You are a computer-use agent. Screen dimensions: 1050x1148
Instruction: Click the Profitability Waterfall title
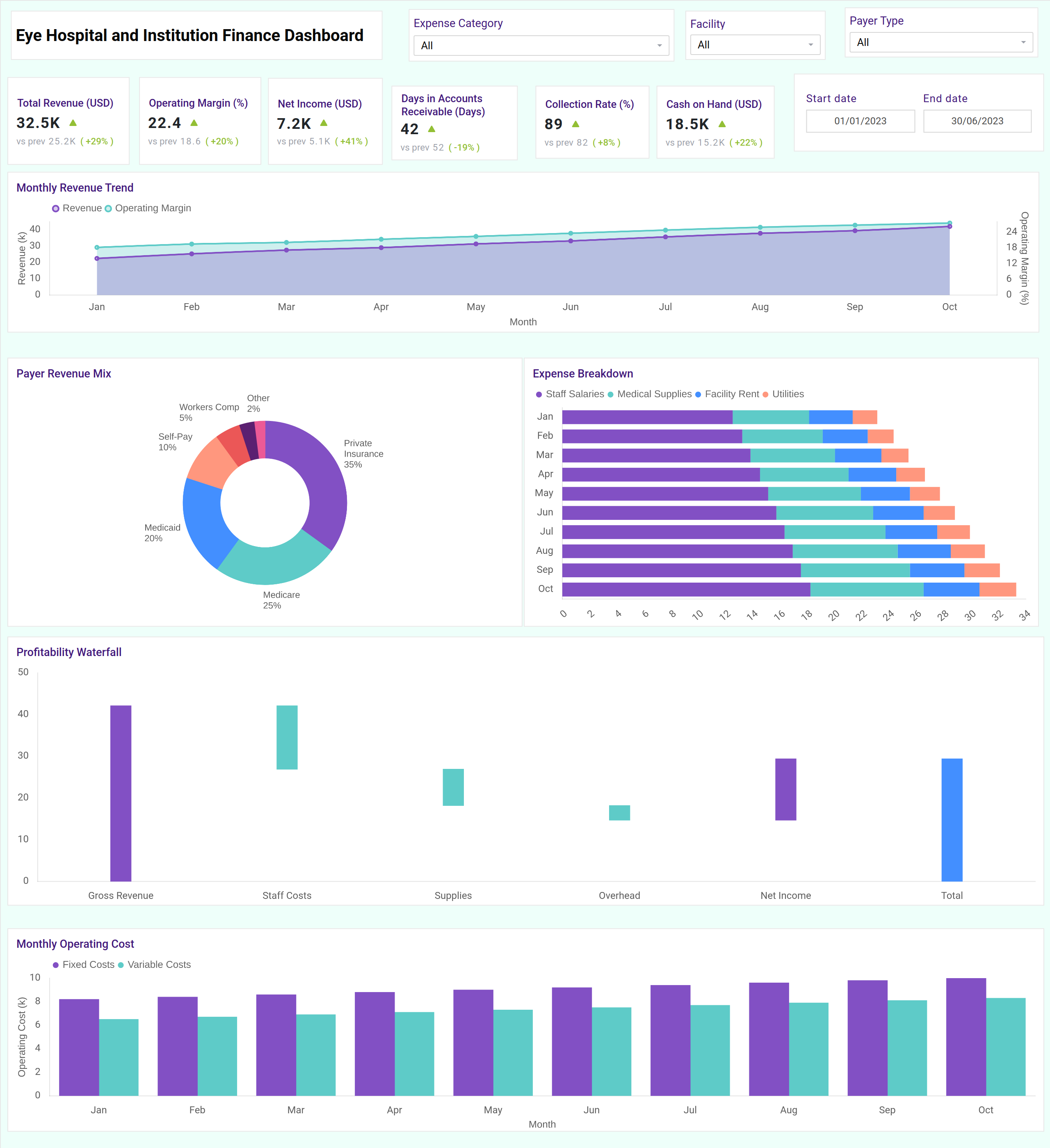69,652
